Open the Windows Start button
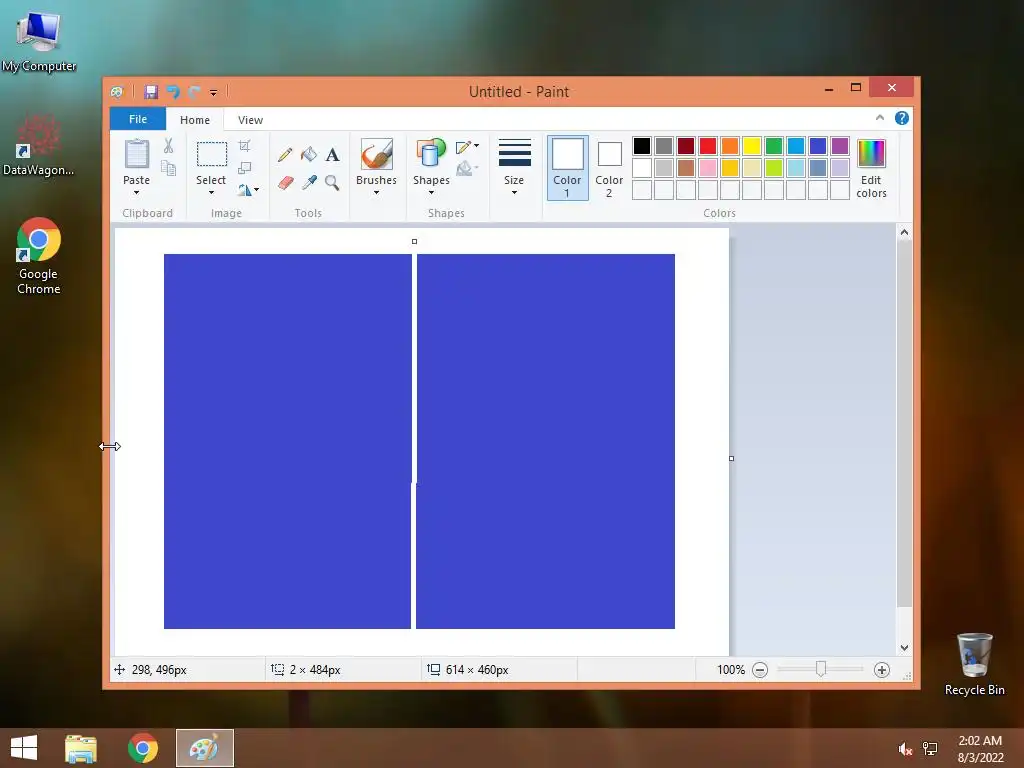1024x768 pixels. 24,748
